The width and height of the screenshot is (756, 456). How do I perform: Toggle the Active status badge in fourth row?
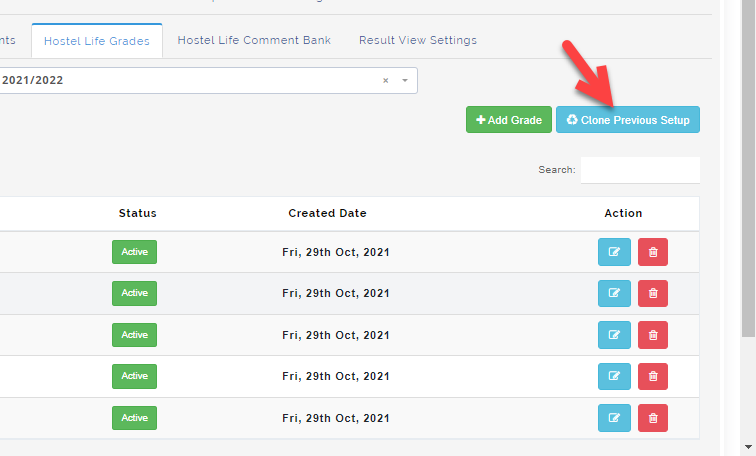135,376
